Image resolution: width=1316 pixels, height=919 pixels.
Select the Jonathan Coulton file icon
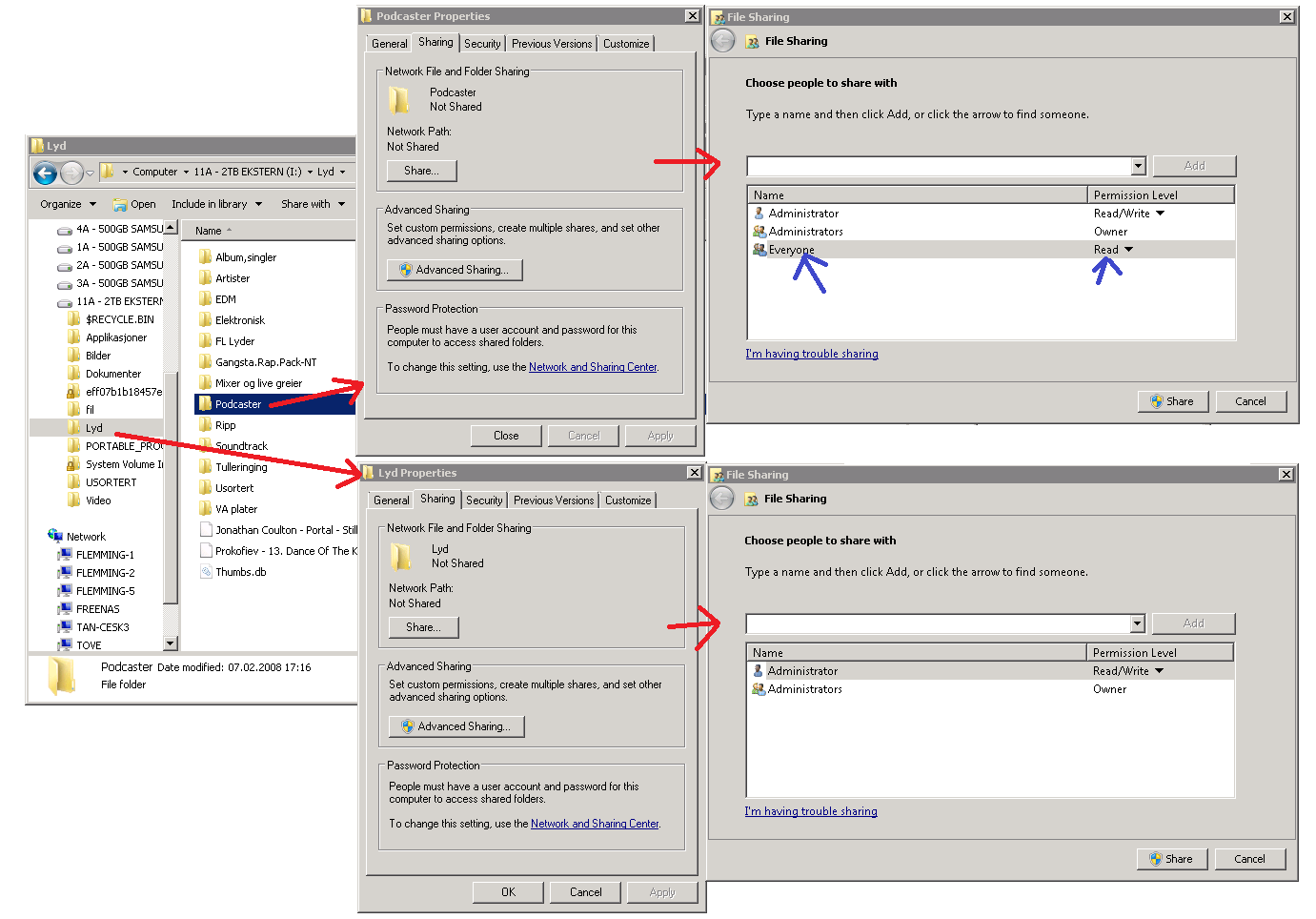206,530
